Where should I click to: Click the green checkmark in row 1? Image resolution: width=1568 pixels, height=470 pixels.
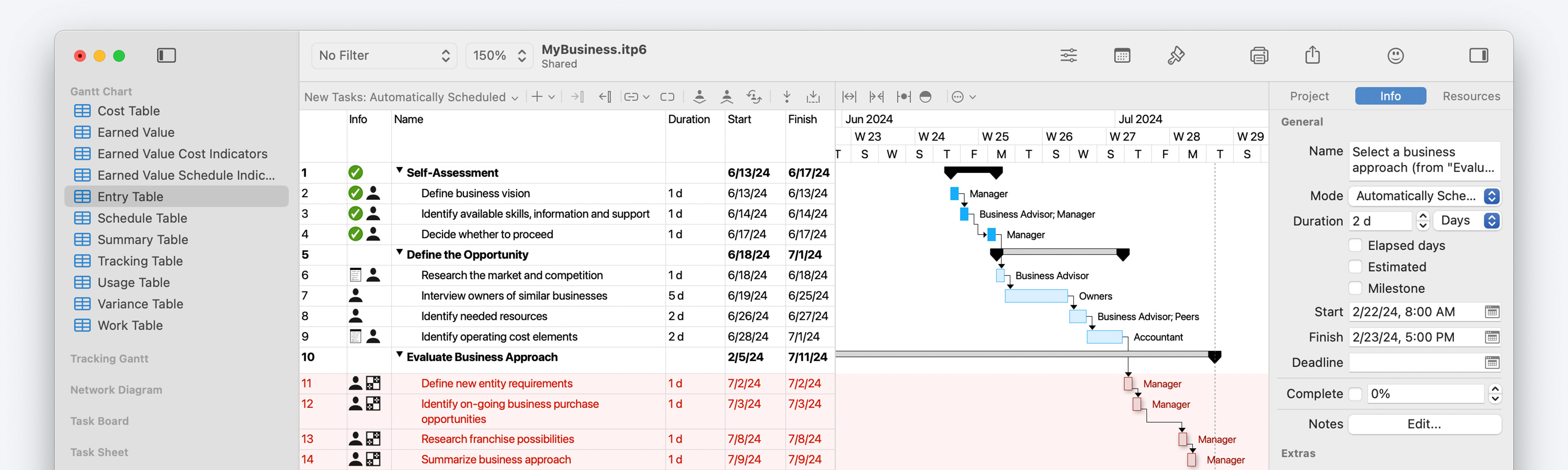point(355,173)
